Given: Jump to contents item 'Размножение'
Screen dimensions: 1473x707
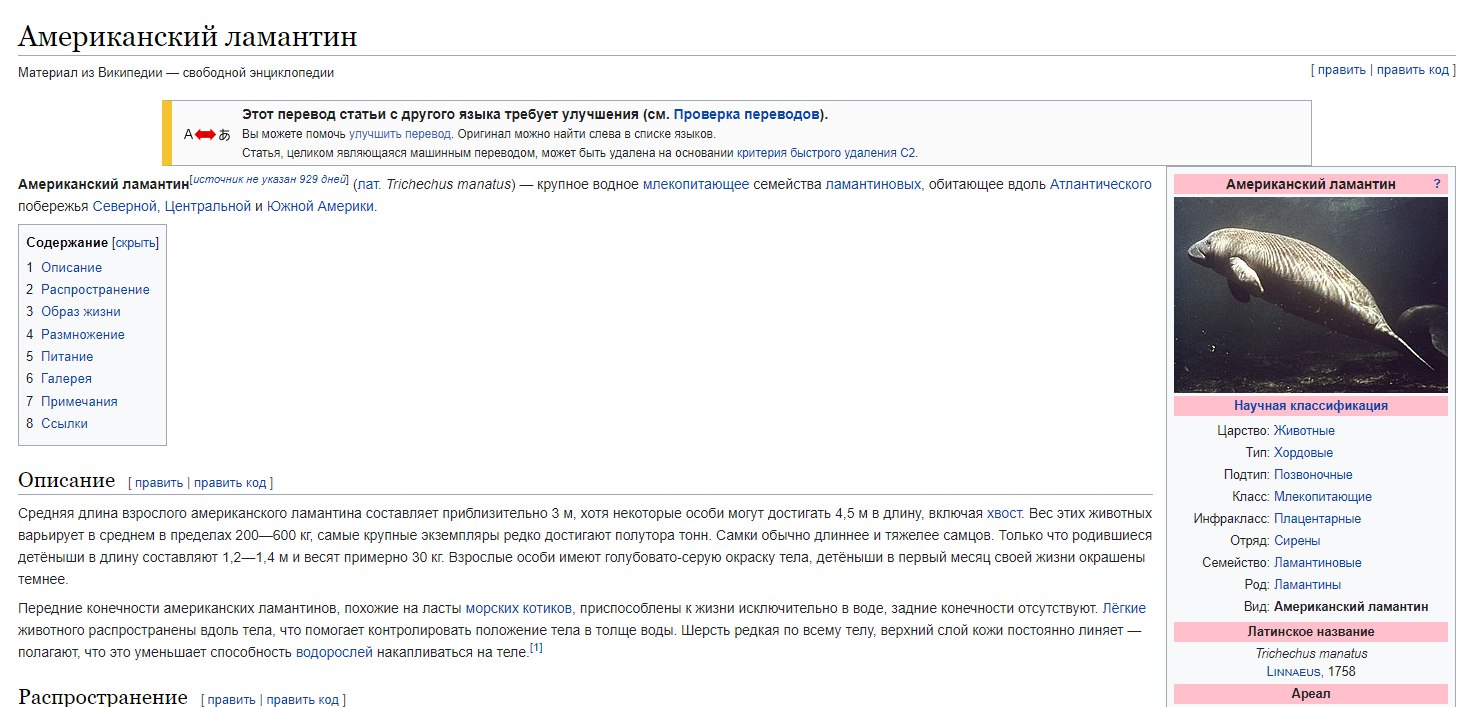Looking at the screenshot, I should click(x=83, y=334).
